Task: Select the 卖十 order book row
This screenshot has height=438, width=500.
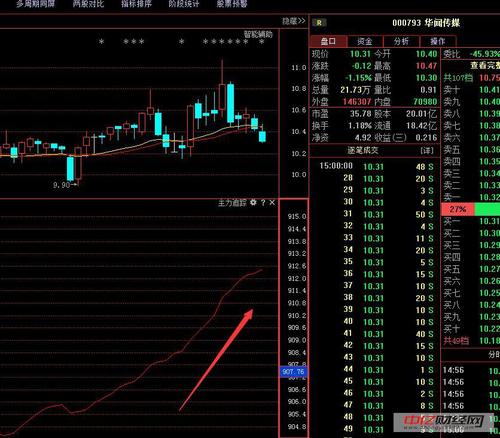Action: (471, 90)
